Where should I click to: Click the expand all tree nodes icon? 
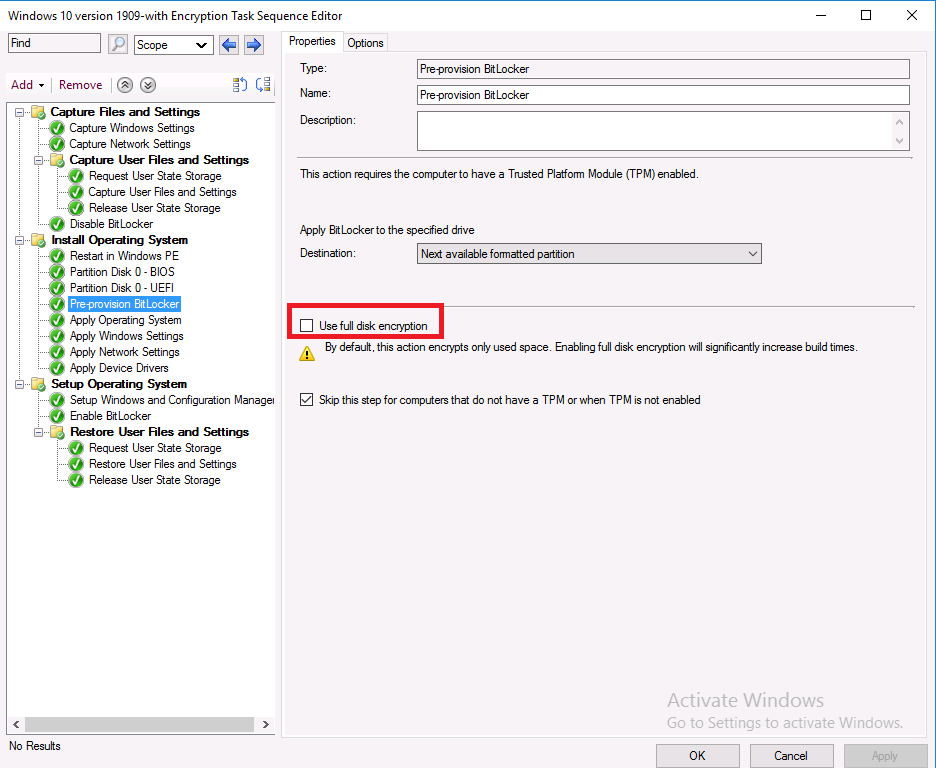(239, 85)
